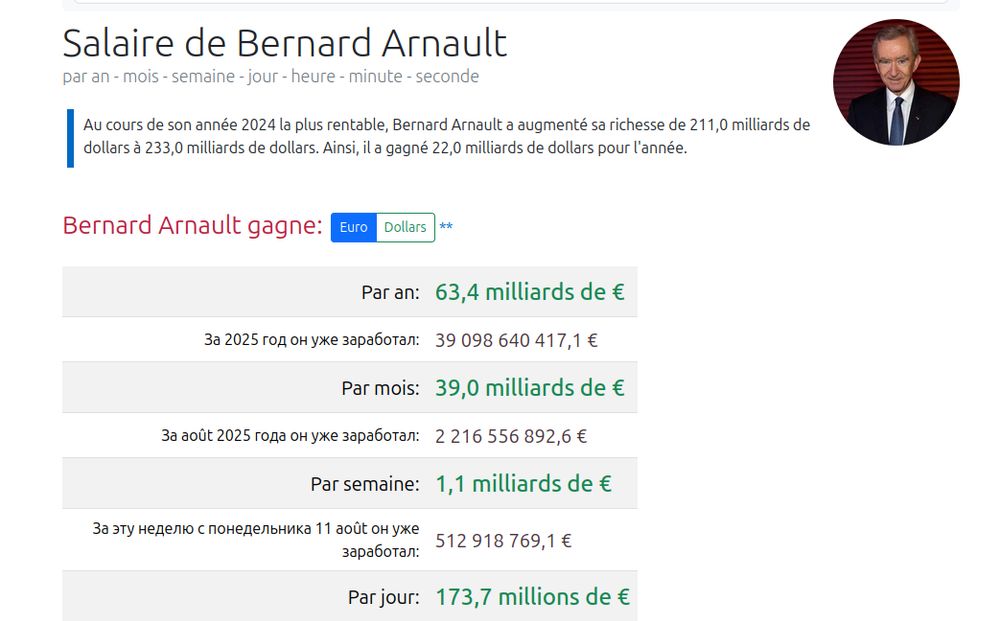Click the '173,7 millions de €' value
Viewport: 1000px width, 621px height.
pyautogui.click(x=533, y=597)
